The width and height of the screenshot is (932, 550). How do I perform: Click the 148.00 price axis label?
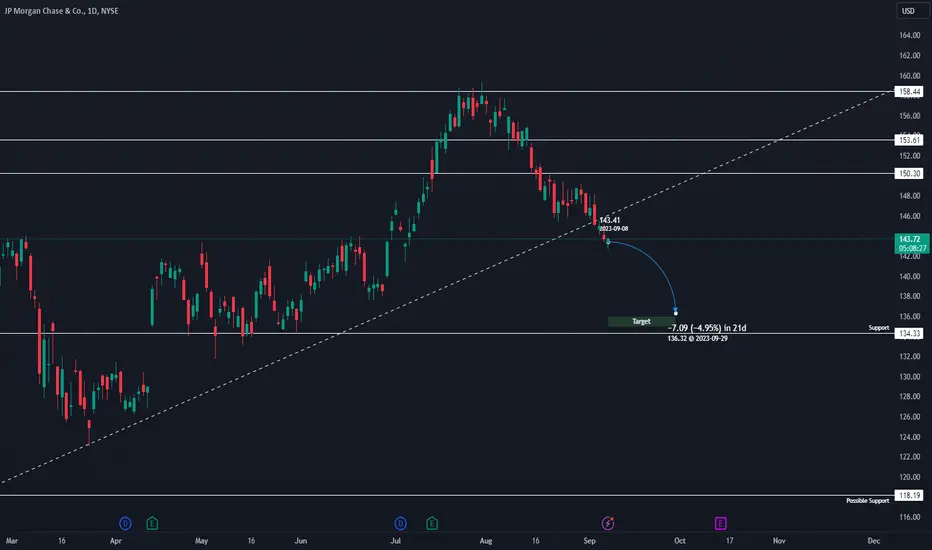[909, 196]
